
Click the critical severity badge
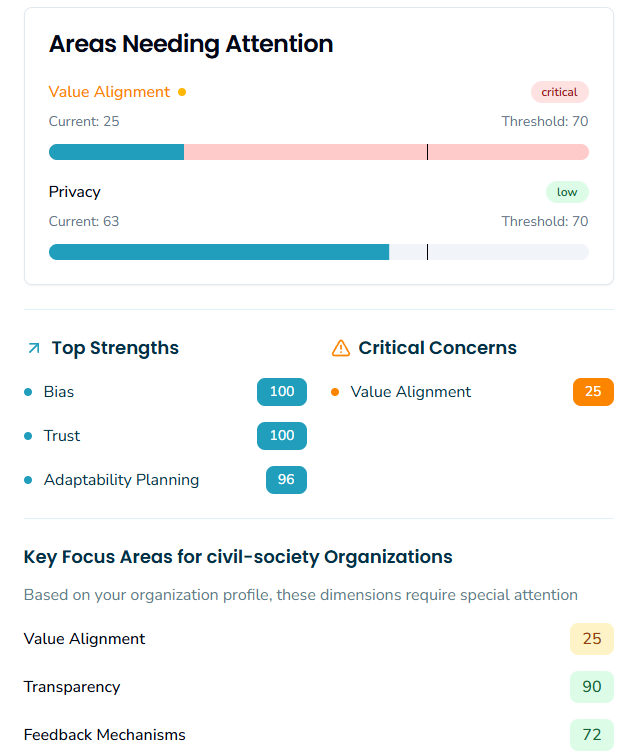559,92
